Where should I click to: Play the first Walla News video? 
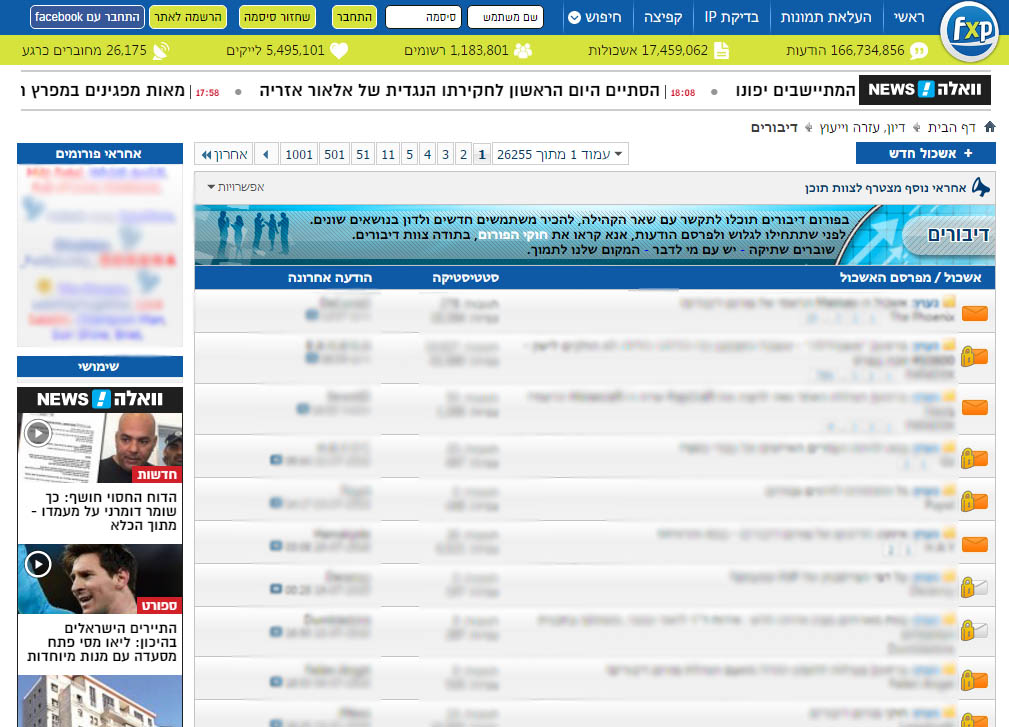38,433
